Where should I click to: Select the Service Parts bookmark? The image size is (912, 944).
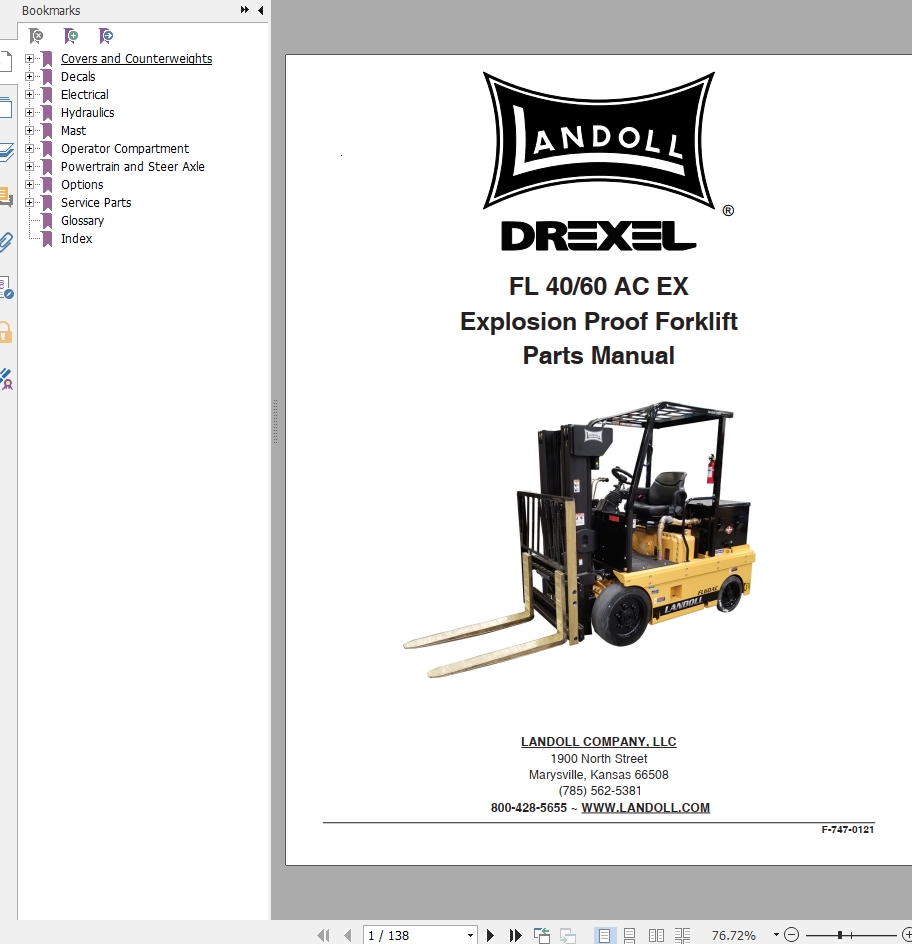point(96,203)
